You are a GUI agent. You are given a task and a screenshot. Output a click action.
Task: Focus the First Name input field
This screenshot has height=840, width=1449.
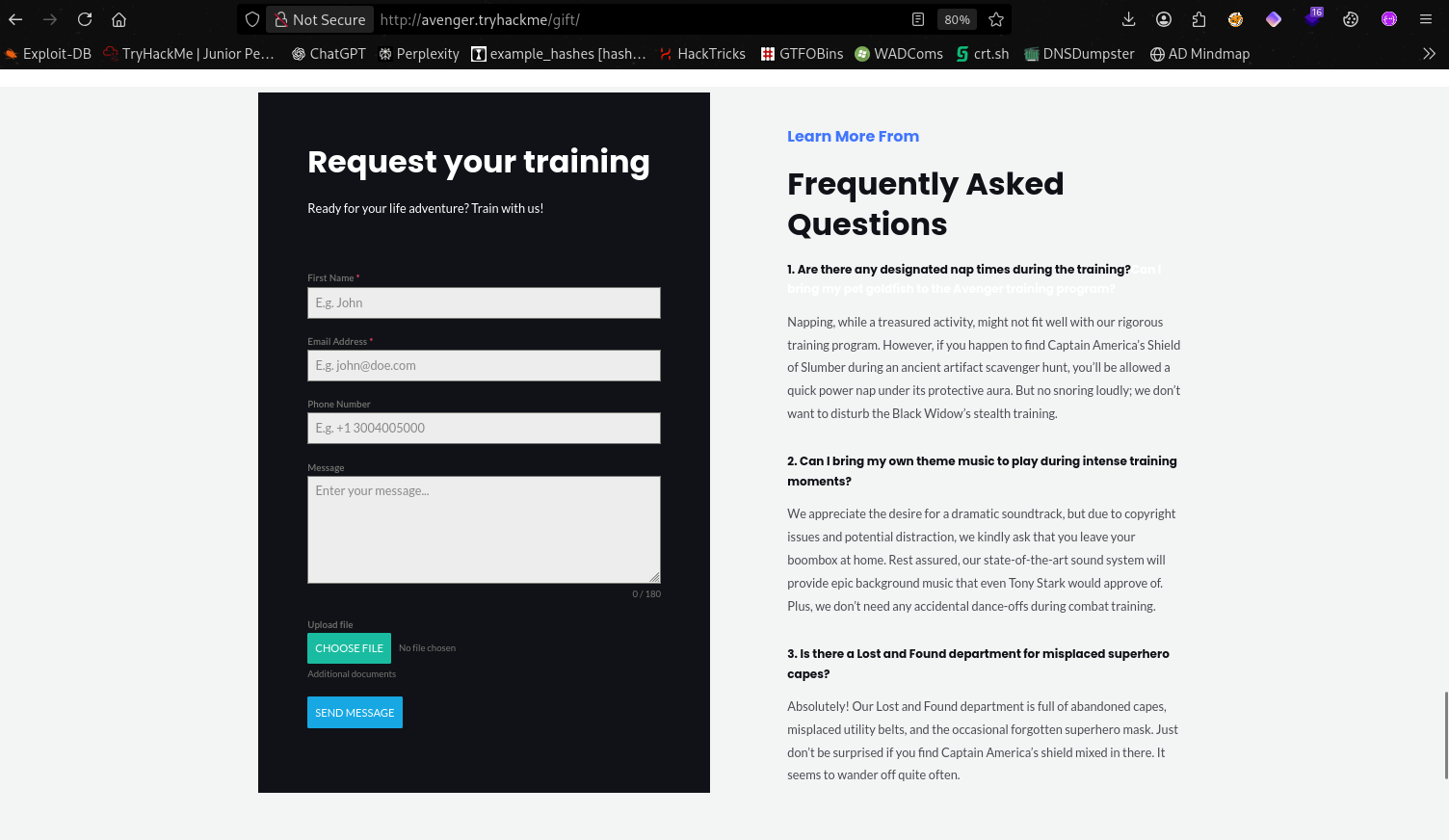point(484,302)
